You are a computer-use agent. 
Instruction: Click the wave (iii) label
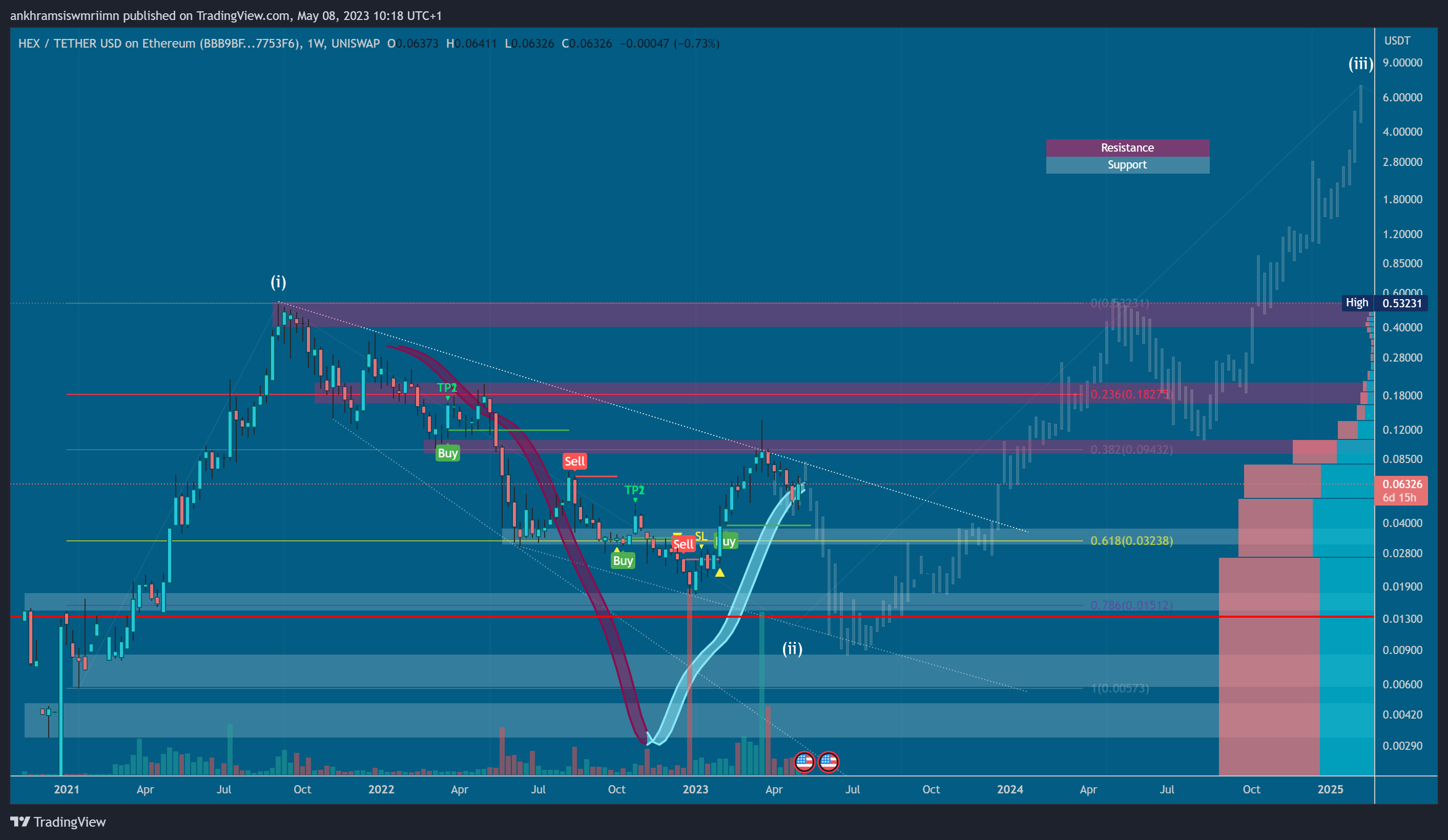tap(1360, 63)
